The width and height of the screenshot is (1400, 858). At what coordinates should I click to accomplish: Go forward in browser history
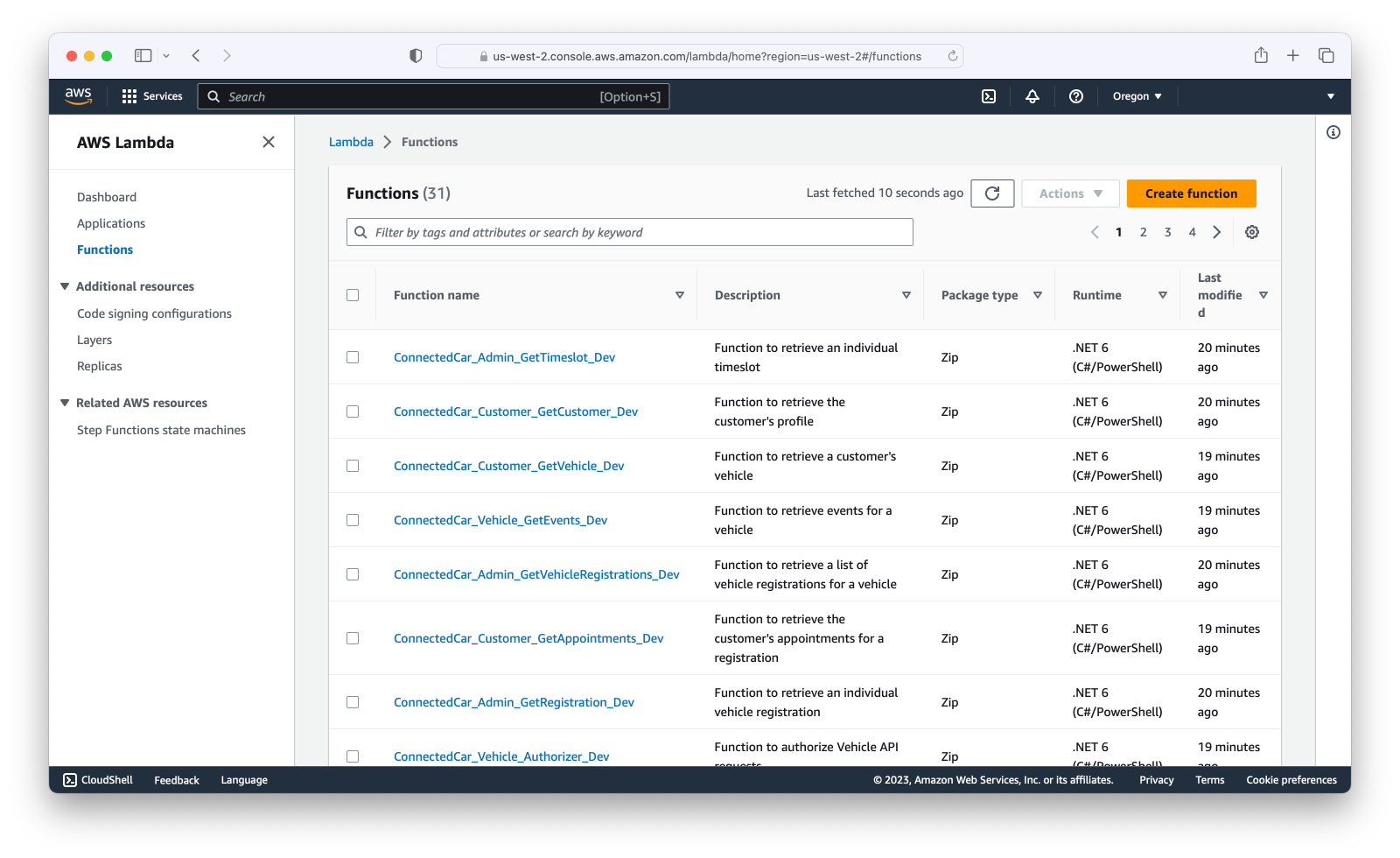click(227, 56)
